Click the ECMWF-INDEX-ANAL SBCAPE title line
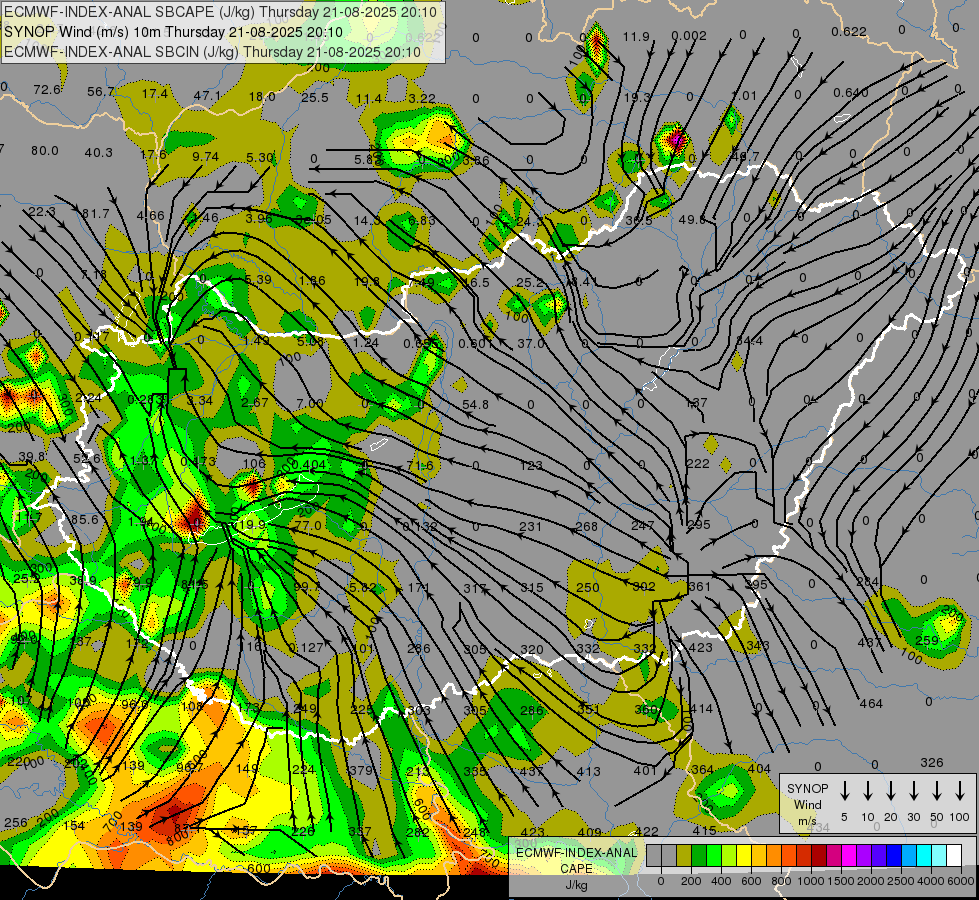 click(x=220, y=12)
